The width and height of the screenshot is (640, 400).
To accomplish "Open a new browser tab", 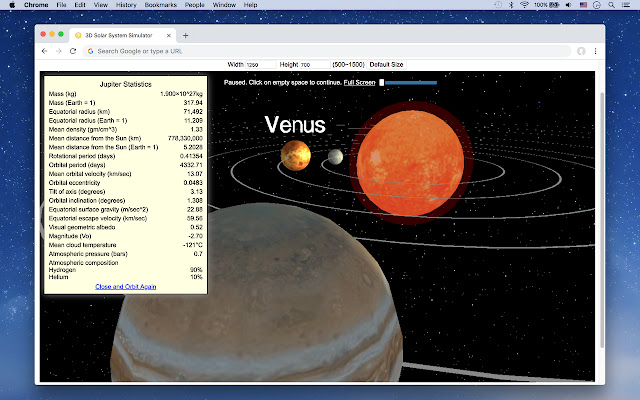I will 185,35.
